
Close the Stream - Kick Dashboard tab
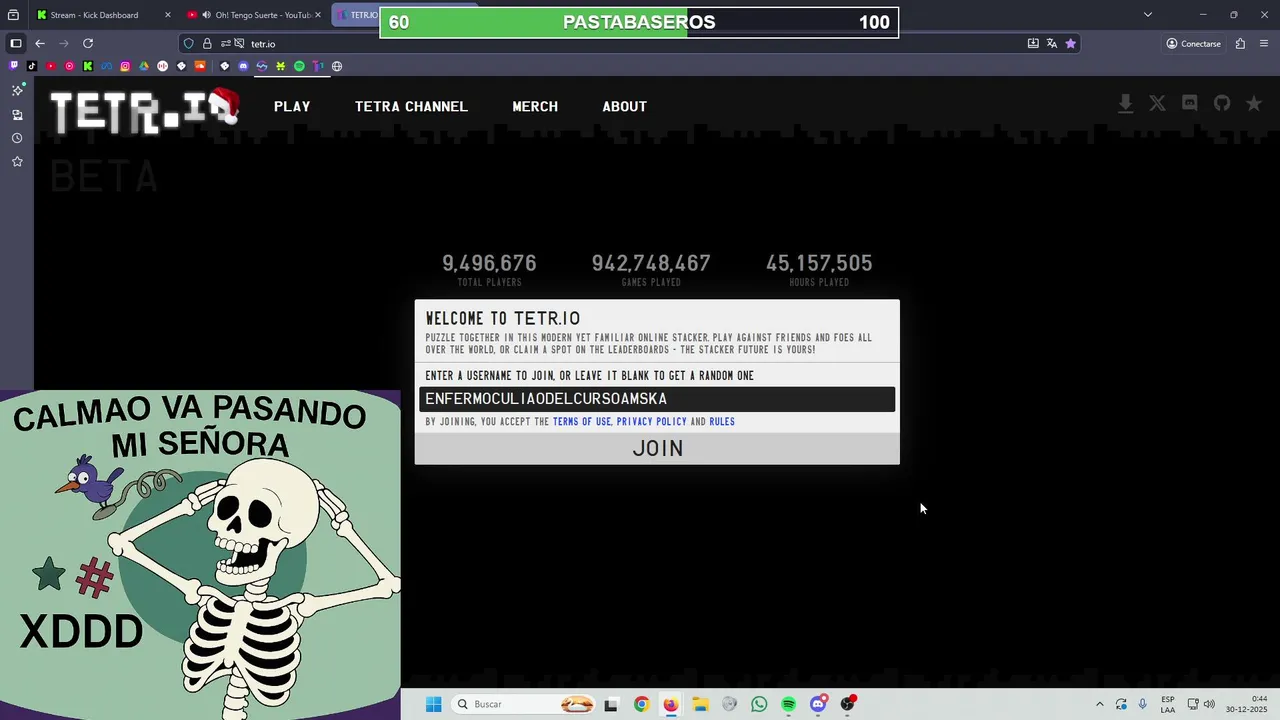(x=167, y=15)
